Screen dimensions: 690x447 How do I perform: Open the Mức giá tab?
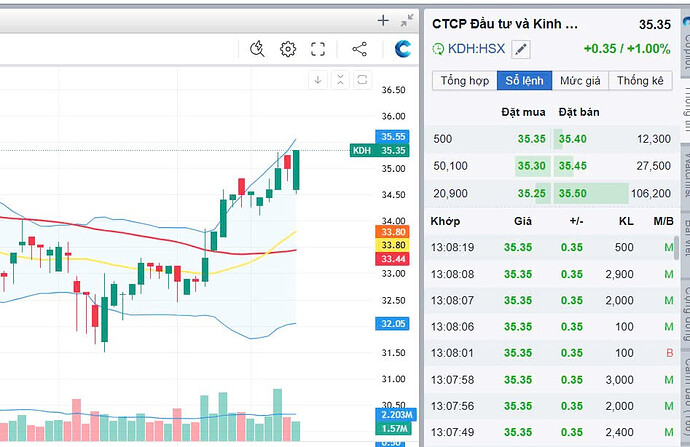[x=580, y=81]
